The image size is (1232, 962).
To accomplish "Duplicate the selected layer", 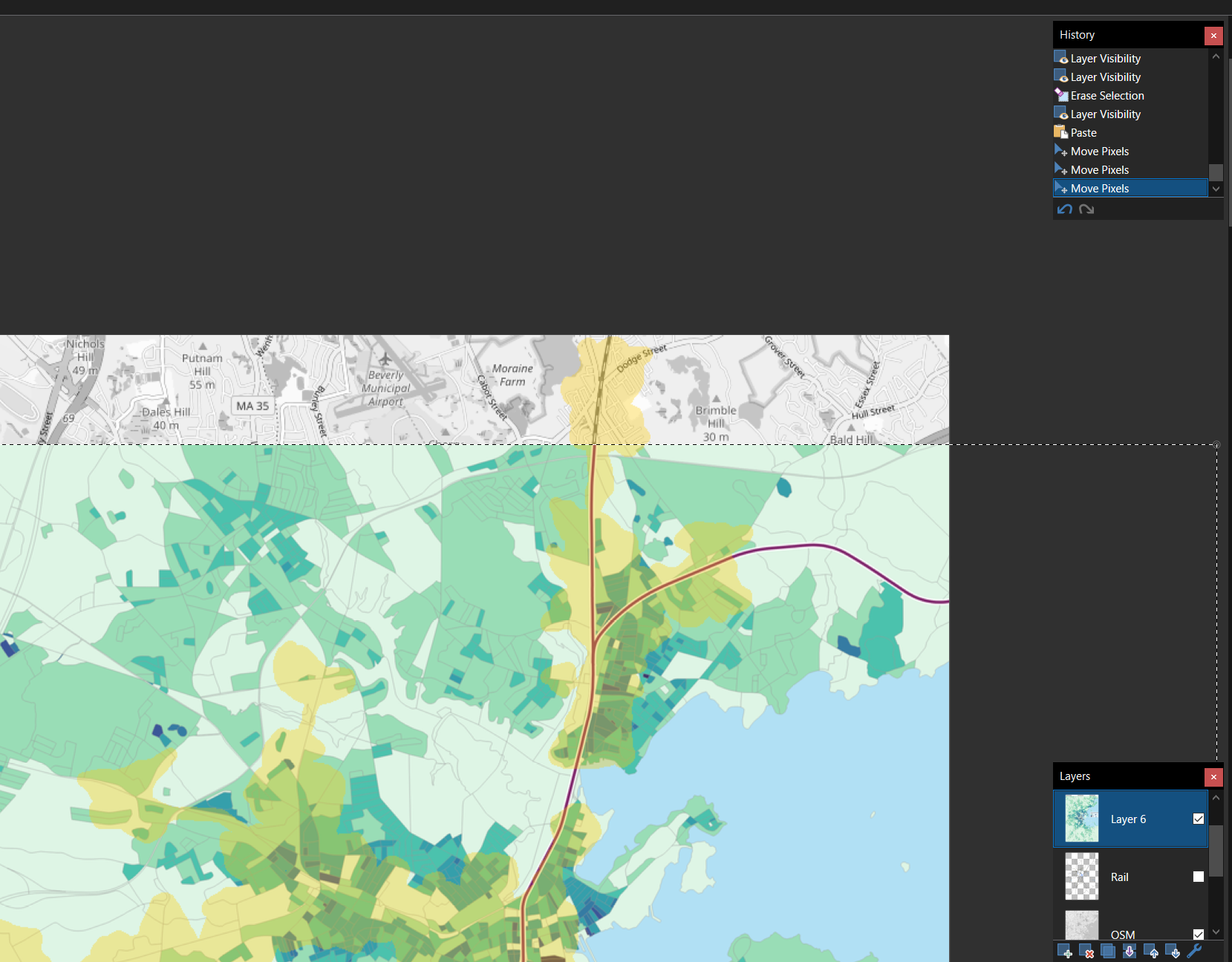I will [1108, 952].
